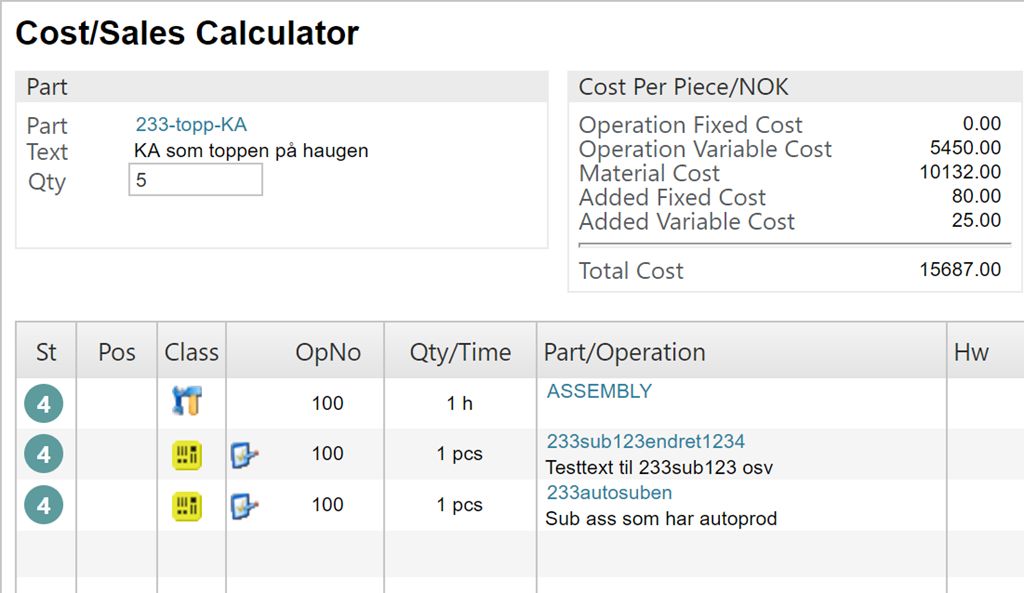Open the 233sub123endret1234 part link
This screenshot has width=1024, height=593.
tap(645, 441)
